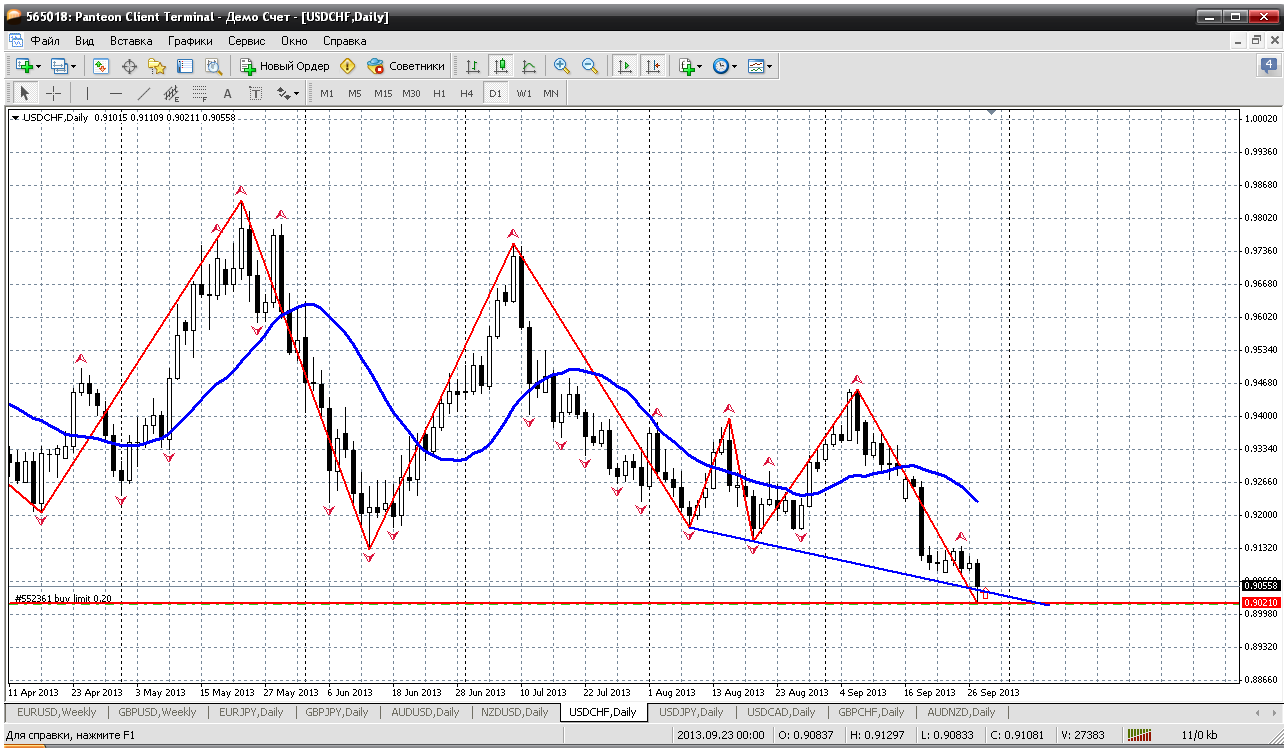Switch chart to bar chart mode

(x=472, y=66)
